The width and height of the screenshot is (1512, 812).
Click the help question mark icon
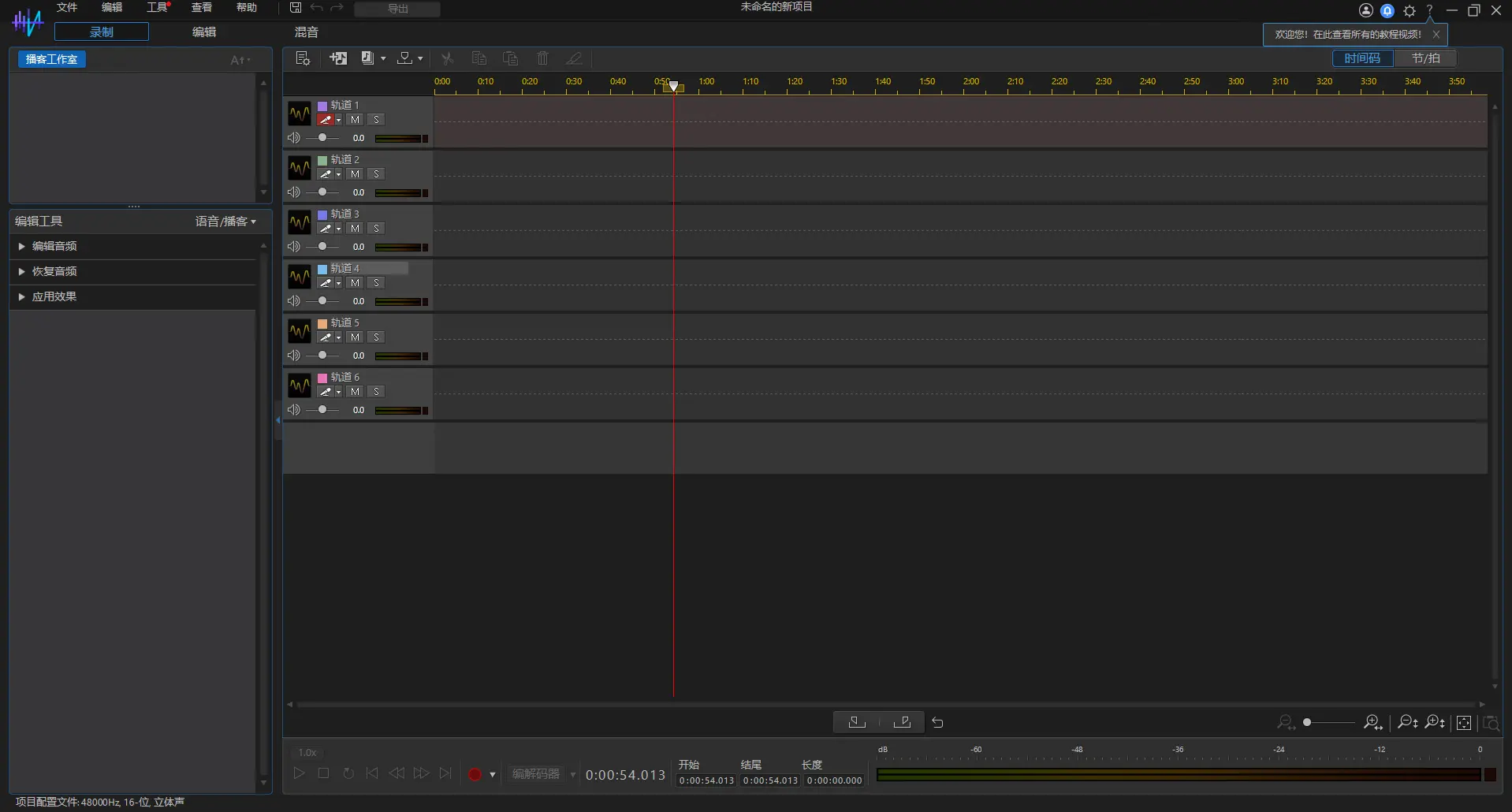tap(1429, 10)
